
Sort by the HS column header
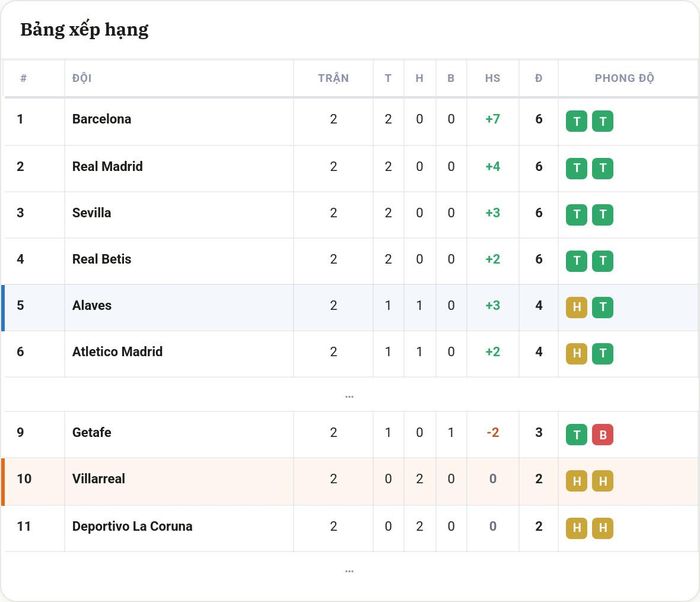[x=492, y=78]
